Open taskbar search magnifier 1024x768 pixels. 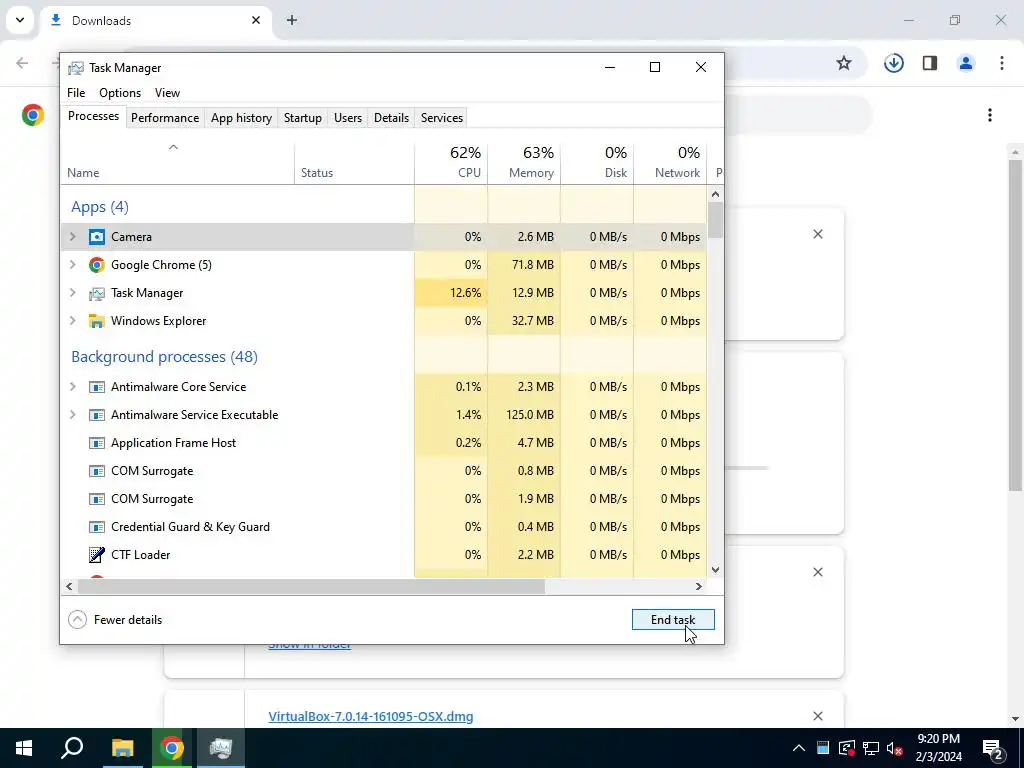coord(72,748)
